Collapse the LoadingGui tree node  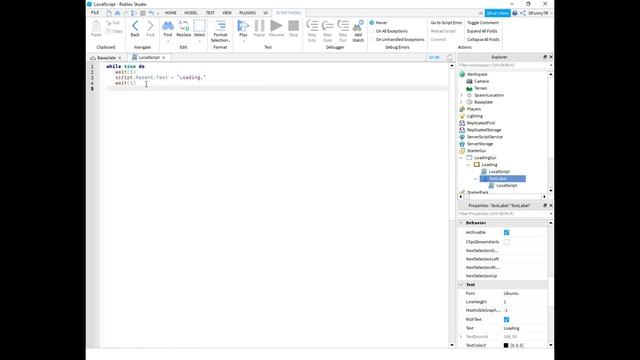point(462,158)
